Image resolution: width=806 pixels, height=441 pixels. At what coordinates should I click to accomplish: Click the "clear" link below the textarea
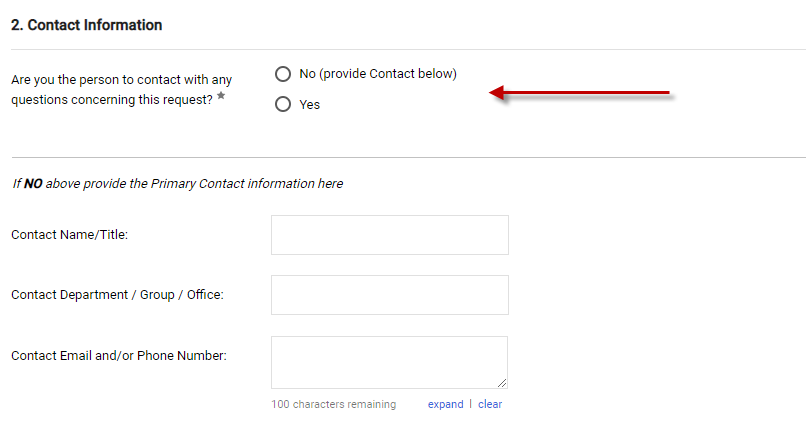click(490, 404)
